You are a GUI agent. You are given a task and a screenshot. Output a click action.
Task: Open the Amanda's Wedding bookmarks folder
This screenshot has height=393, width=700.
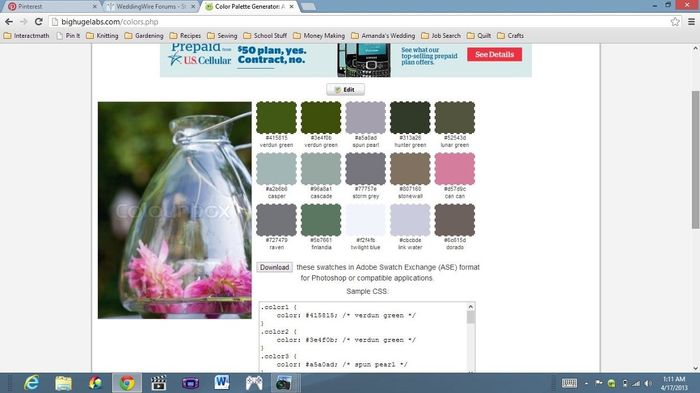(x=383, y=36)
